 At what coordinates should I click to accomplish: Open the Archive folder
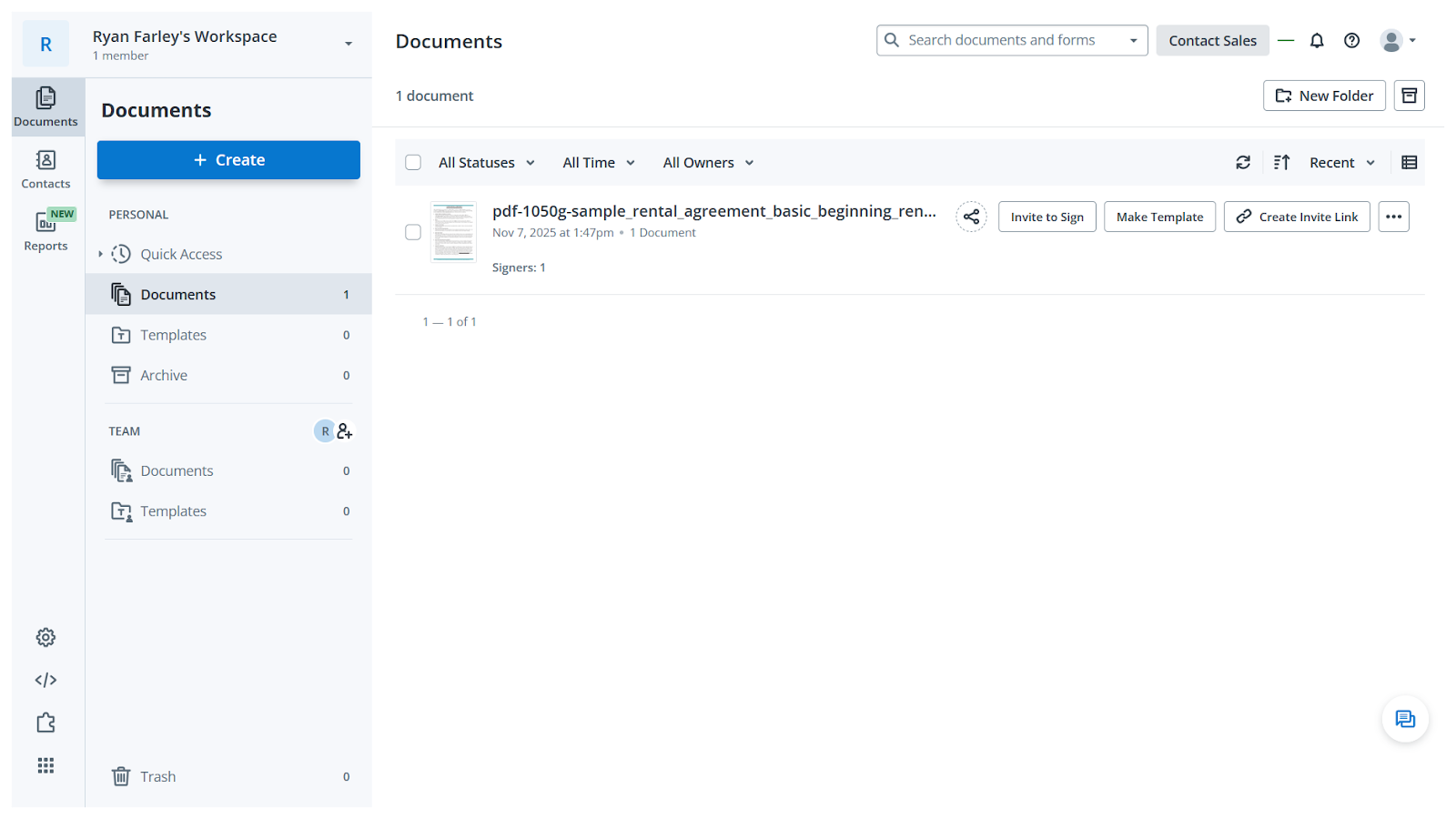(x=164, y=374)
